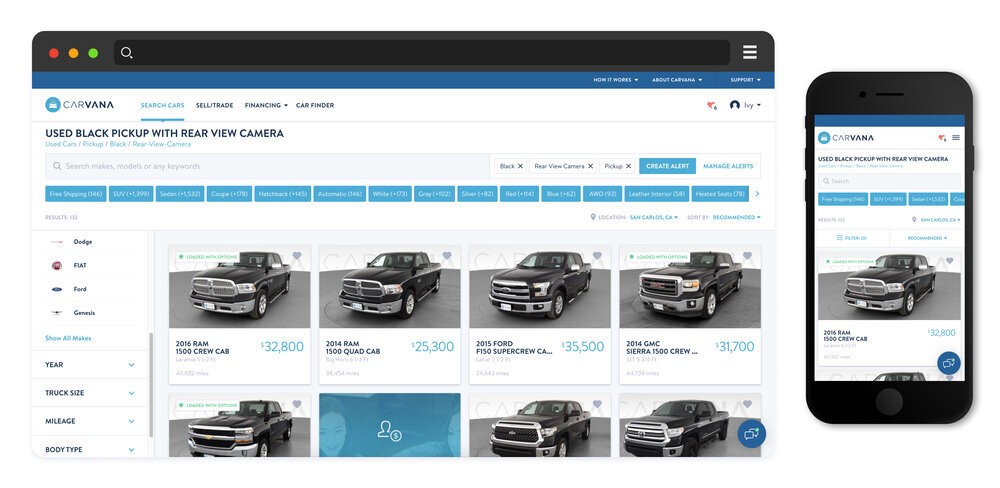Tap the favorites heart in the phone header
The image size is (1000, 488).
point(942,138)
